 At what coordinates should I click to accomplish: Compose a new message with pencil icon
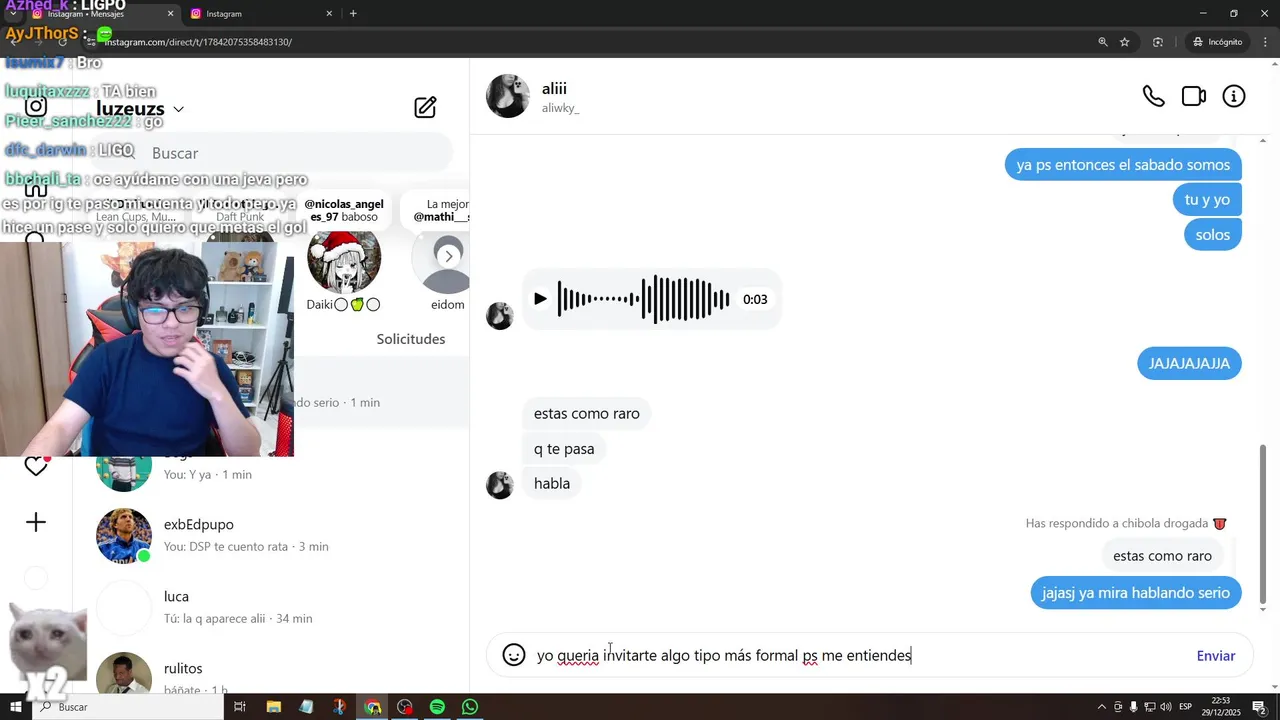(425, 108)
